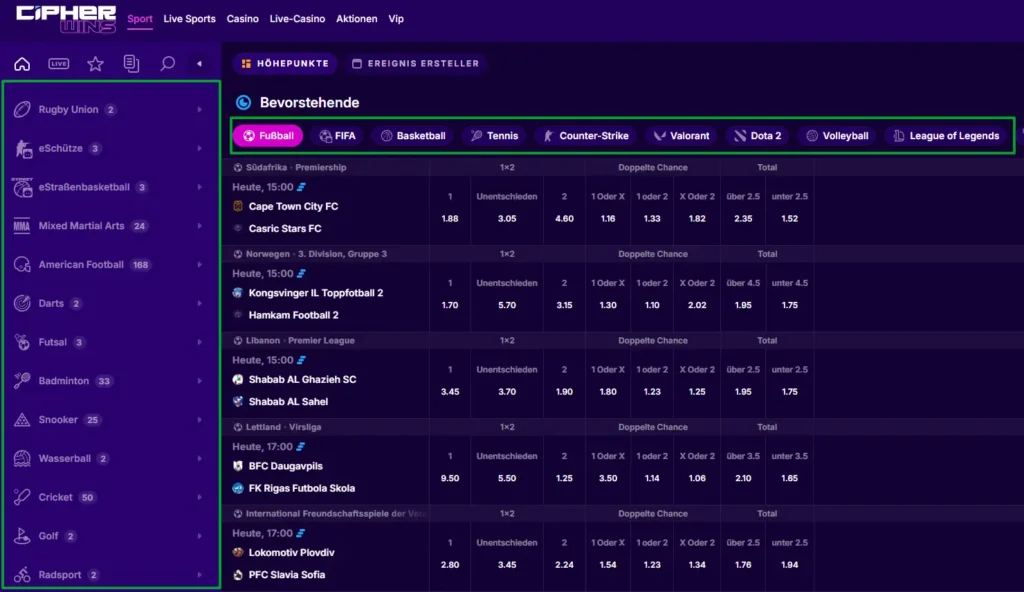1024x592 pixels.
Task: Select the Valorant filter
Action: click(x=681, y=136)
